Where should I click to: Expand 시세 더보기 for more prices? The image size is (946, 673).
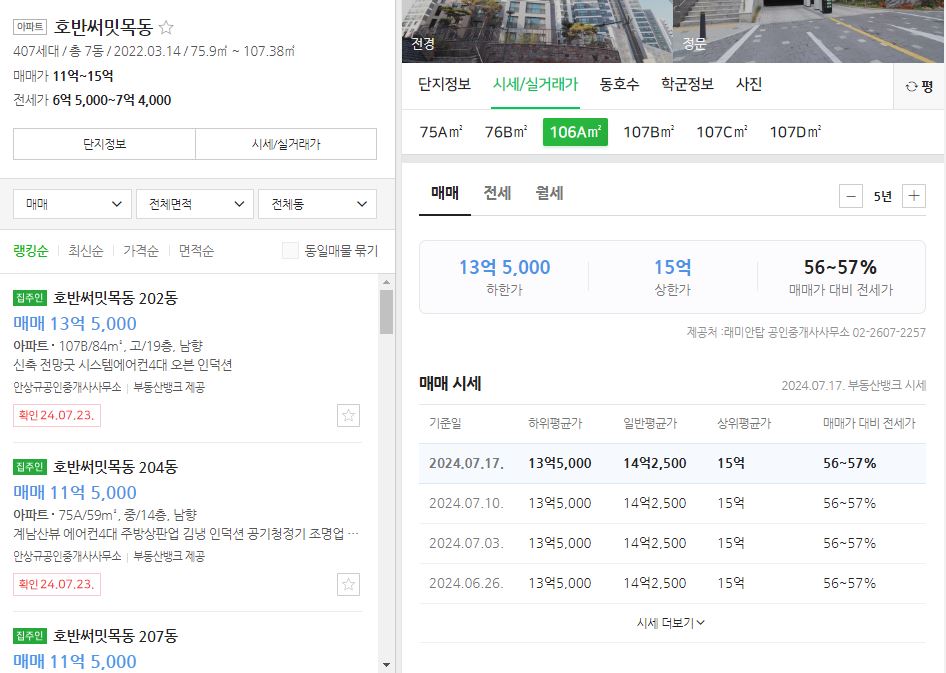(x=671, y=623)
